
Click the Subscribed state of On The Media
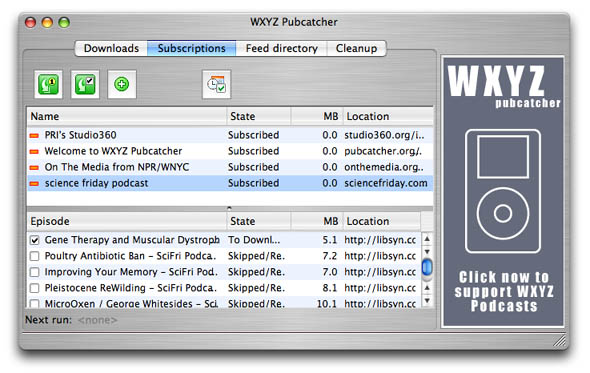254,167
